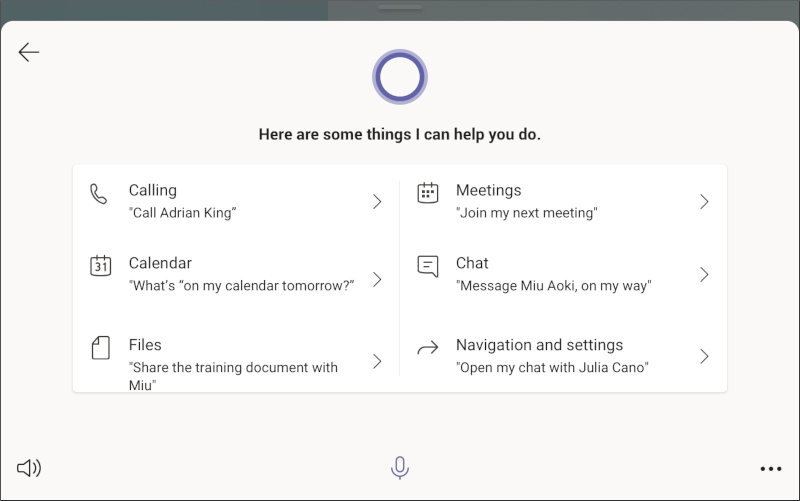
Task: Click the forward arrow icon for Navigation
Action: point(428,348)
